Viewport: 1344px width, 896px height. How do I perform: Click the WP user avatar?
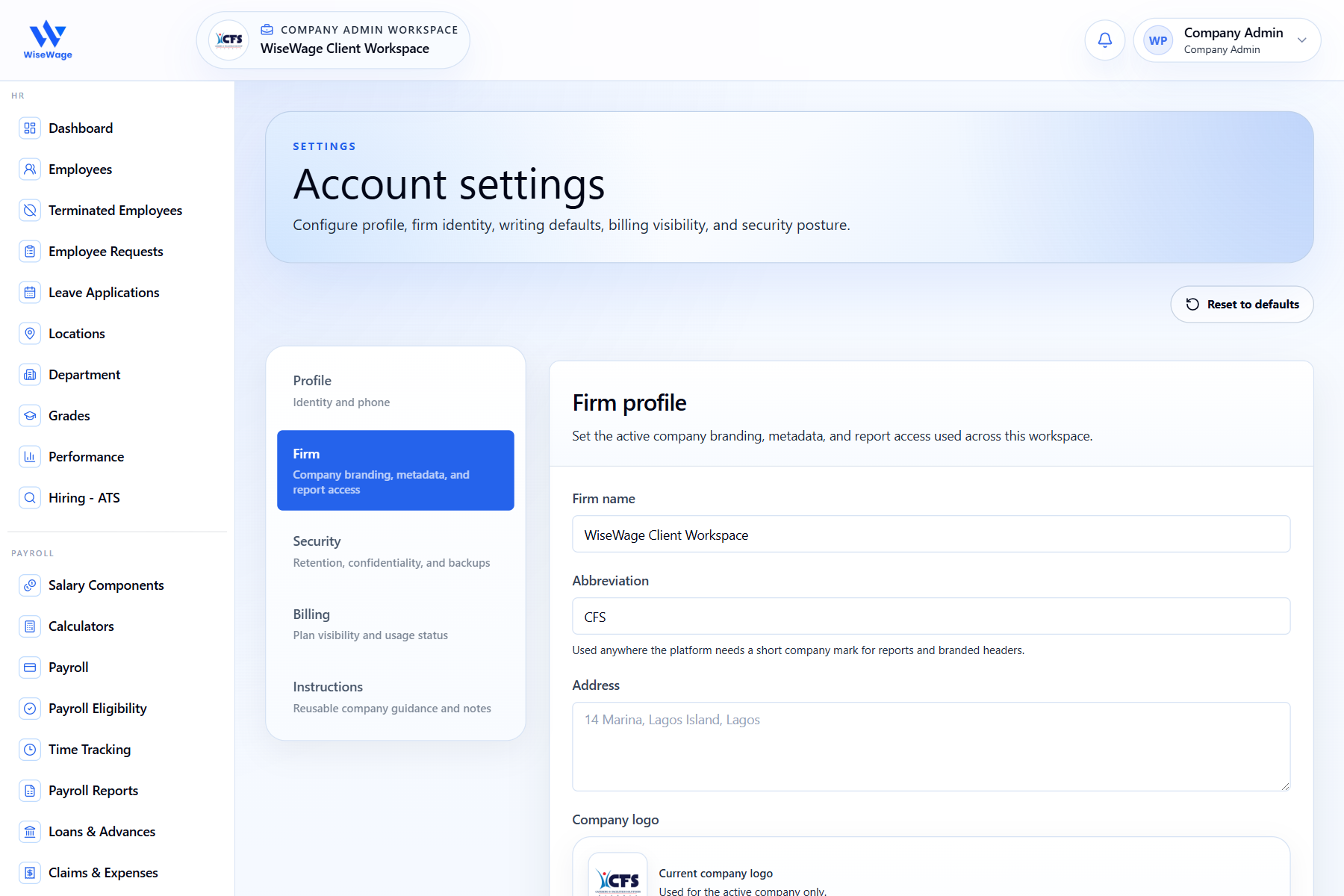tap(1158, 41)
